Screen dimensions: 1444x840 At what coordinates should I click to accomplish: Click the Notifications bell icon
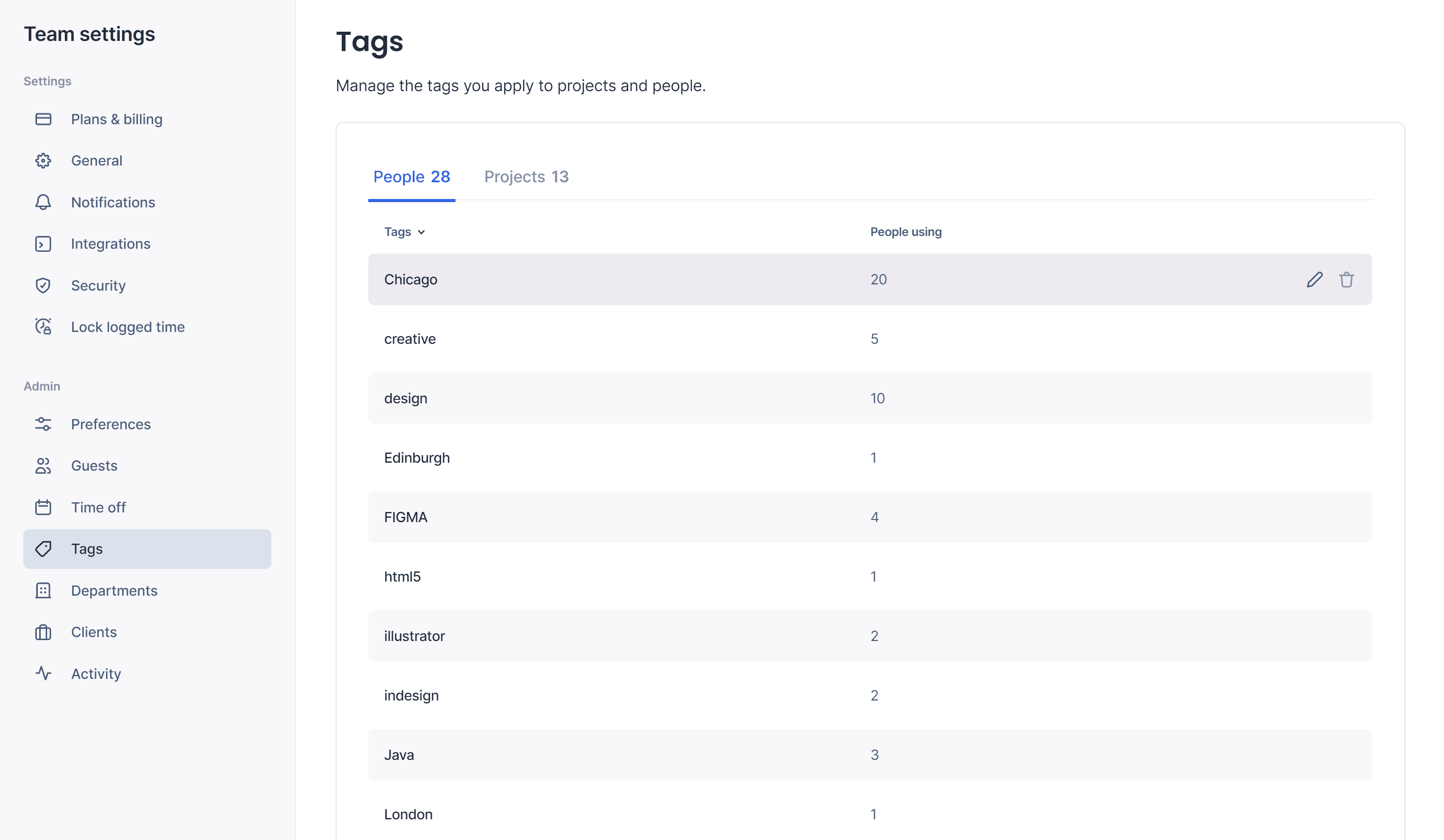tap(43, 202)
